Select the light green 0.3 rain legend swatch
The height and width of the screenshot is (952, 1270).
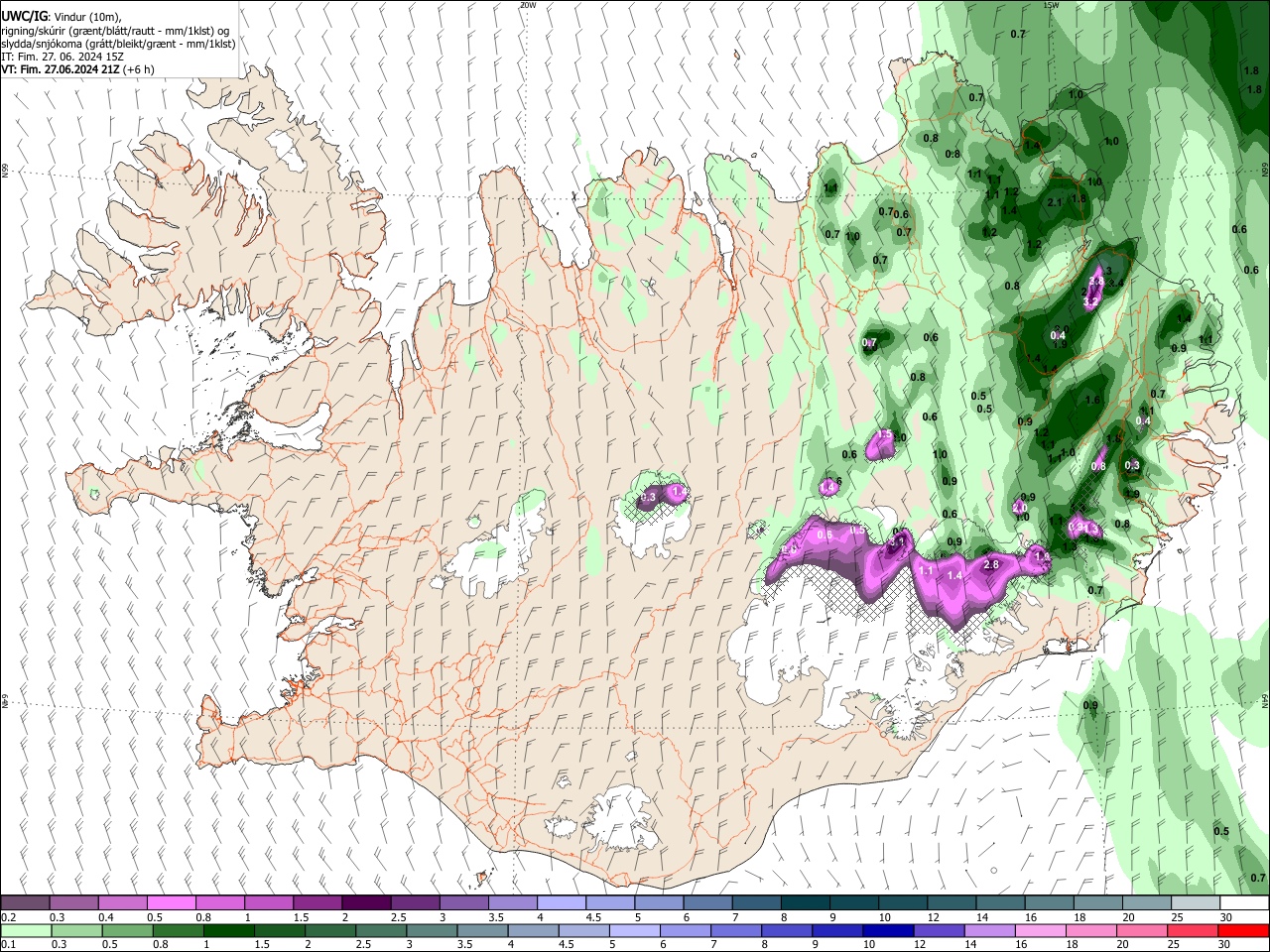pos(75,930)
